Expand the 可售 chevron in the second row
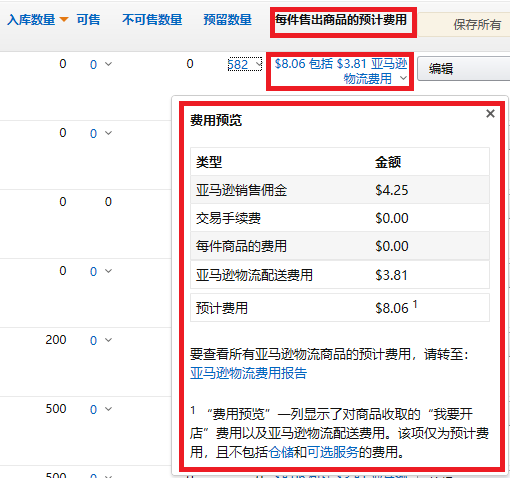 108,133
